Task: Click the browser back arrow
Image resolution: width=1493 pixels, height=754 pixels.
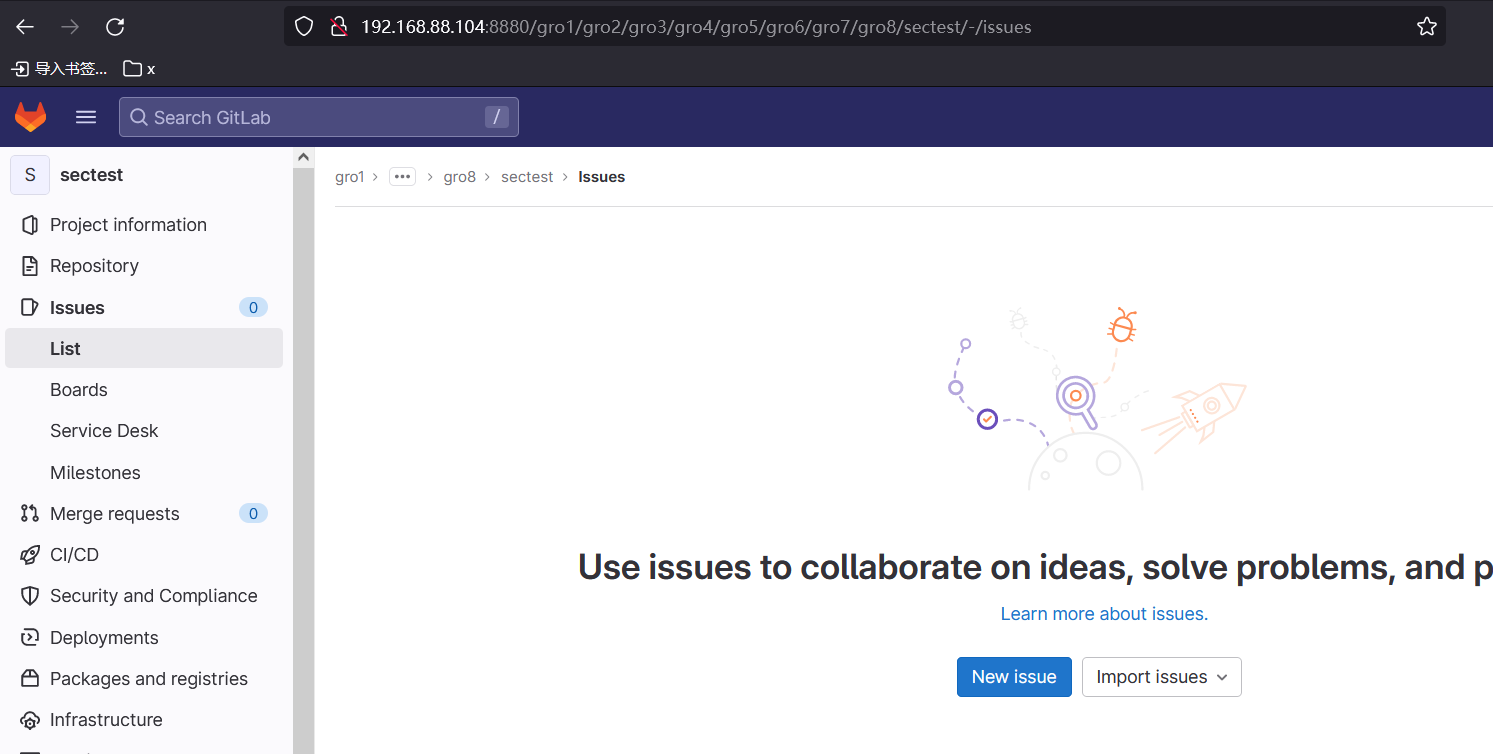Action: pos(25,27)
